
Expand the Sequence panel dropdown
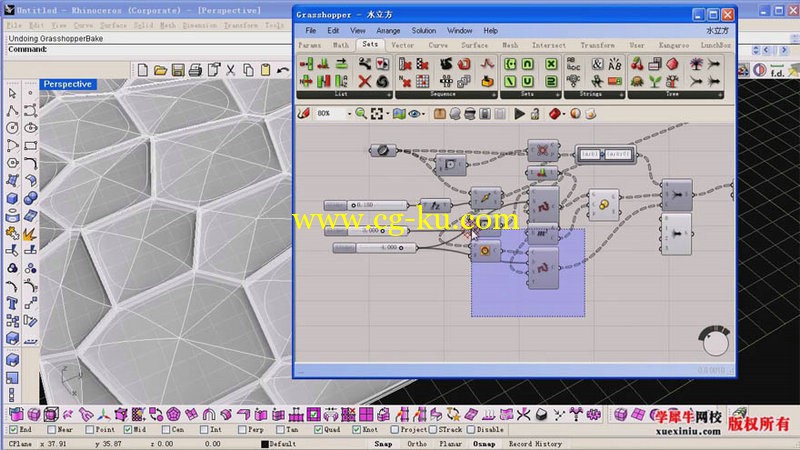coord(493,95)
